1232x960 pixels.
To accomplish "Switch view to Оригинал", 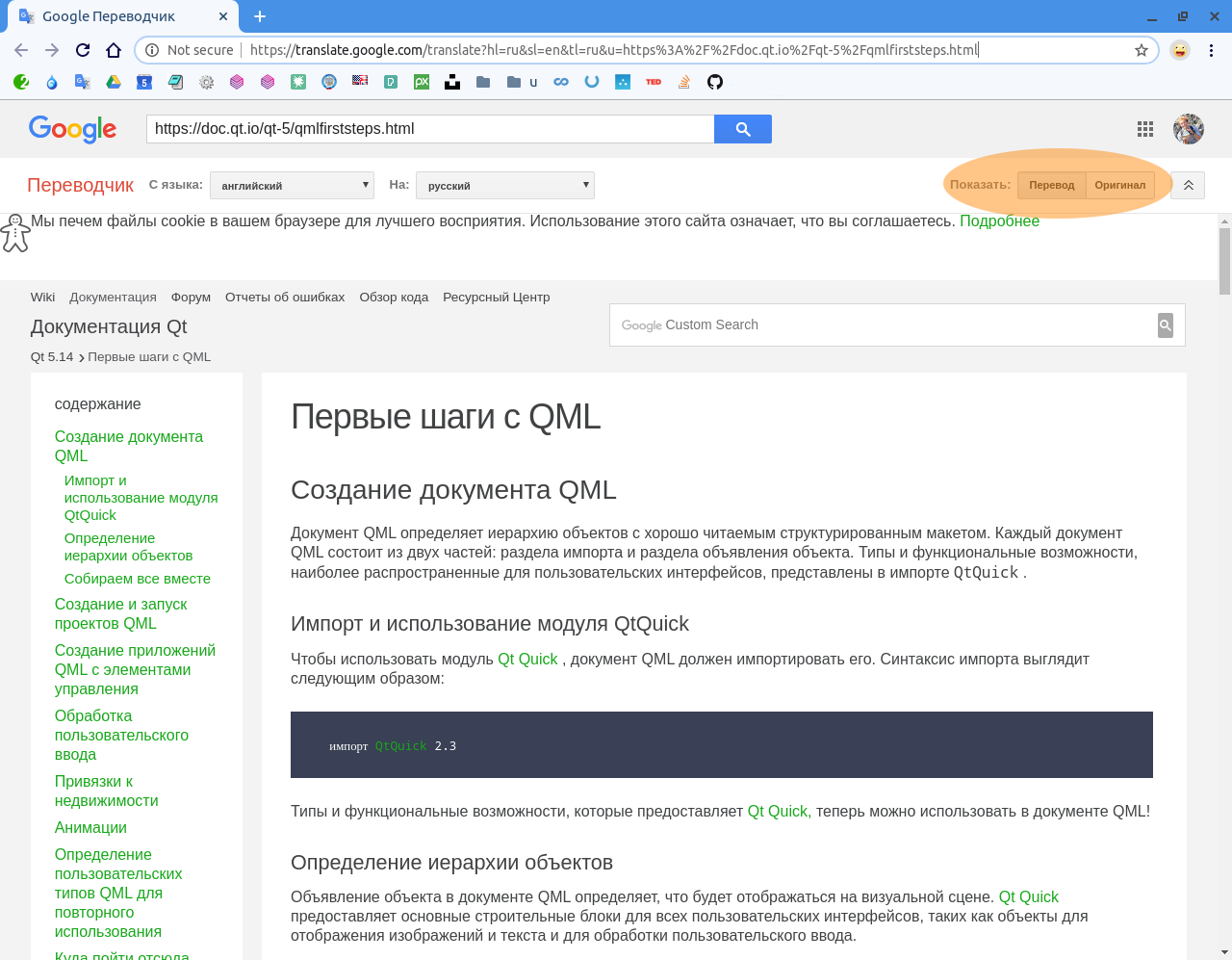I will coord(1120,185).
